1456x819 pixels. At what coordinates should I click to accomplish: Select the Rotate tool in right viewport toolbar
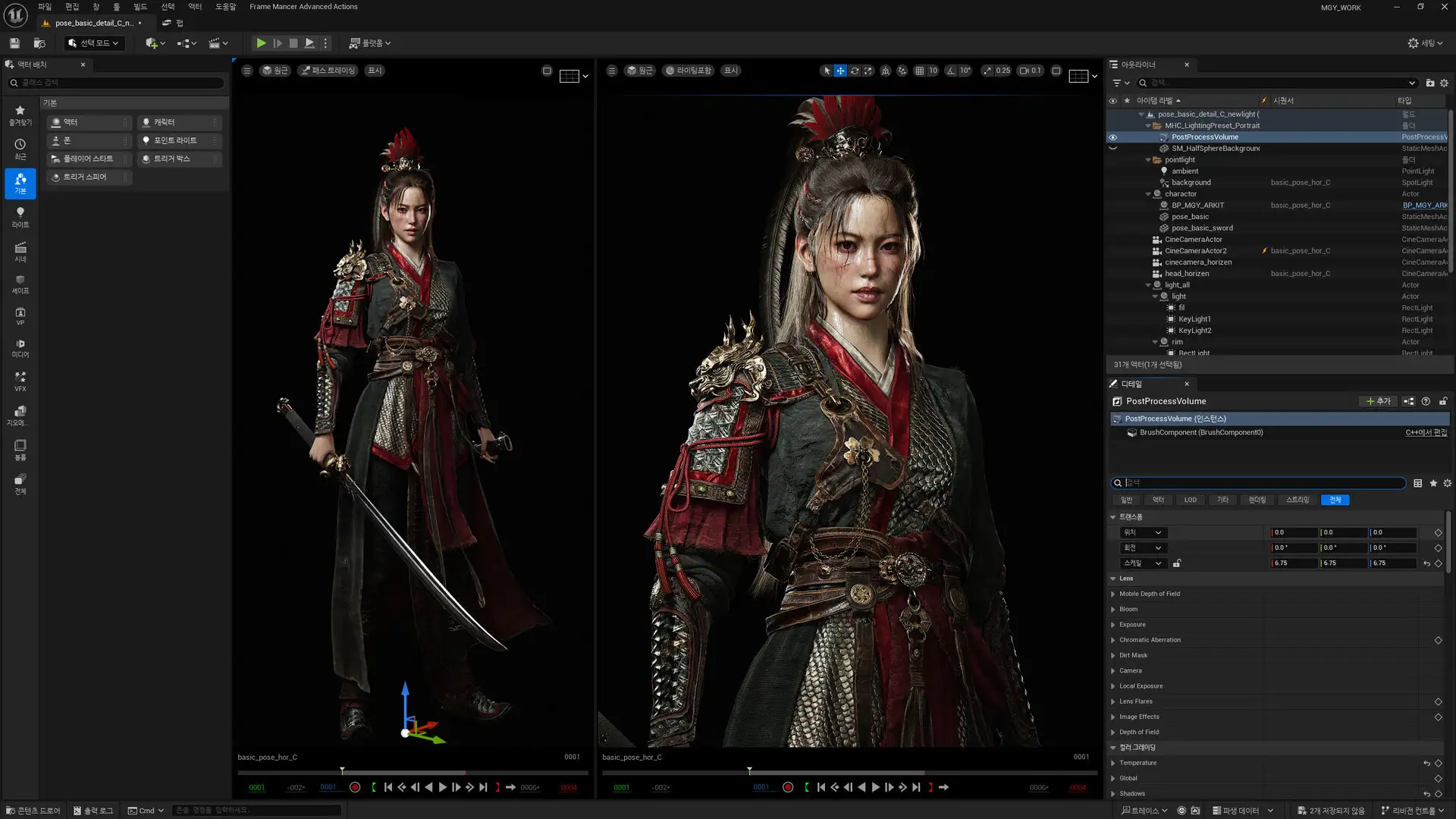click(x=855, y=70)
